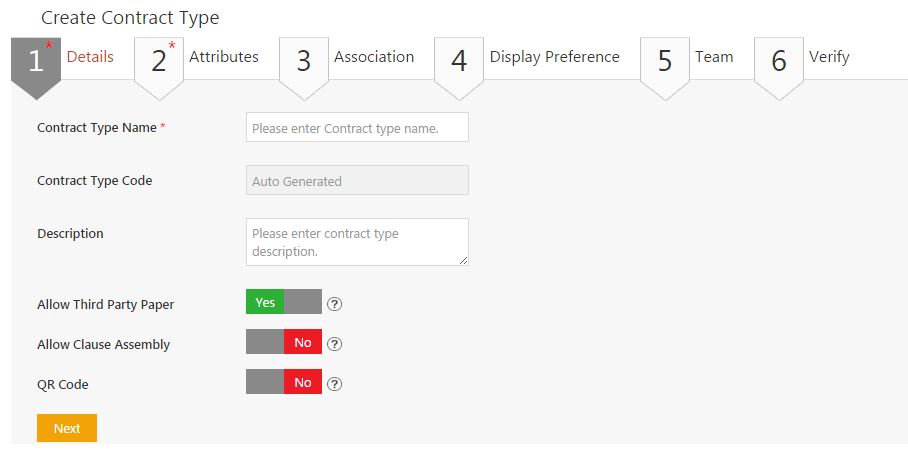Focus the Description text area
The height and width of the screenshot is (457, 908).
tap(357, 242)
